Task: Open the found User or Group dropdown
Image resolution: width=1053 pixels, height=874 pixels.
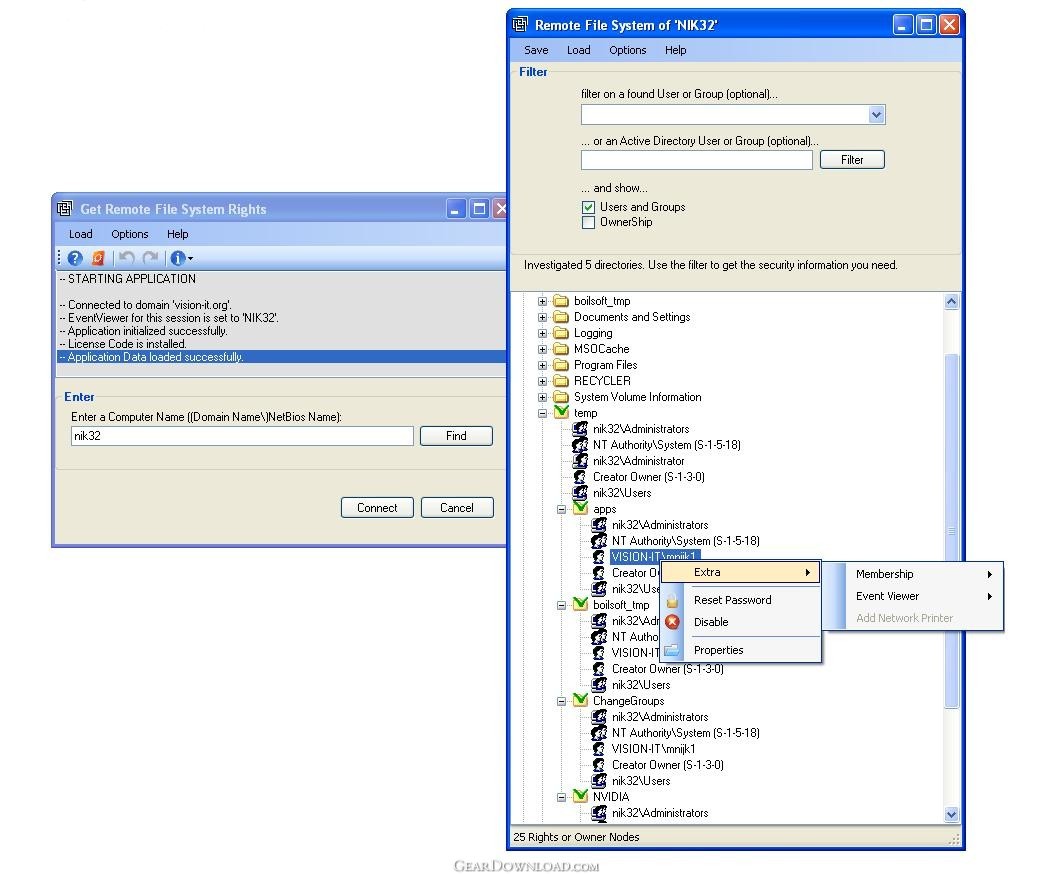Action: 876,115
